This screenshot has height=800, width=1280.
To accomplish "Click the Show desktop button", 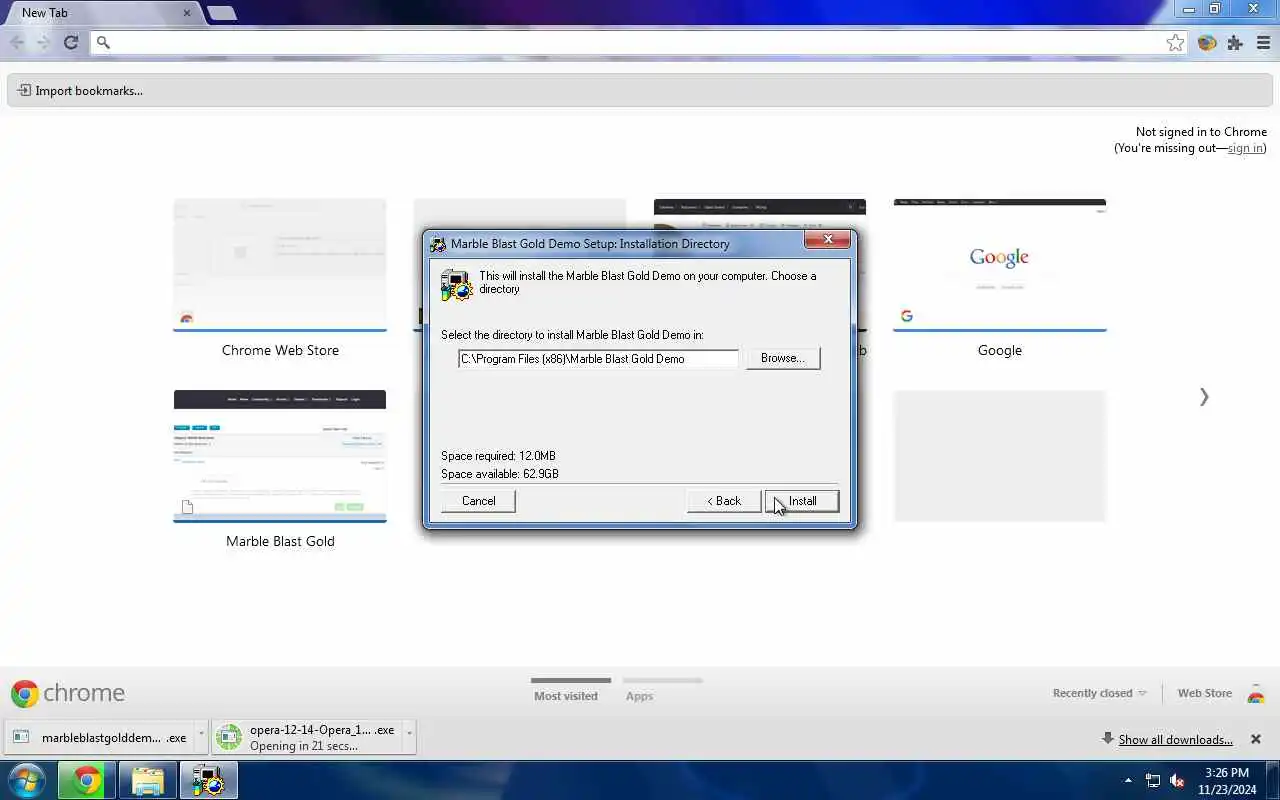I will coord(1273,780).
